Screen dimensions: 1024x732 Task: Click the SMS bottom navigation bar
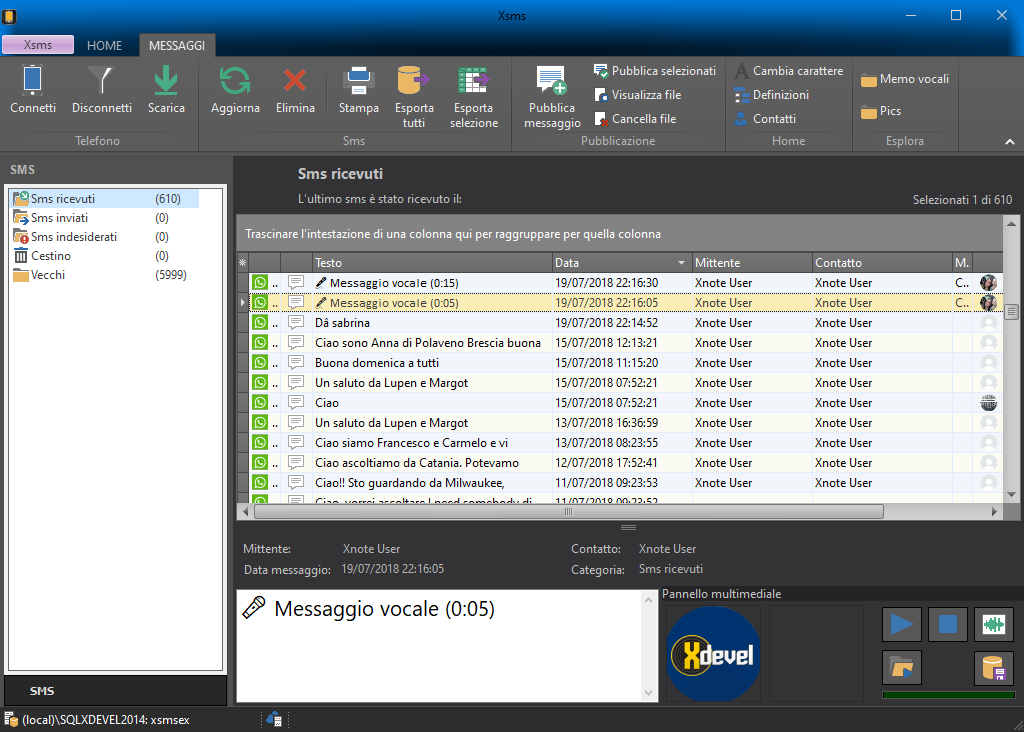(116, 691)
